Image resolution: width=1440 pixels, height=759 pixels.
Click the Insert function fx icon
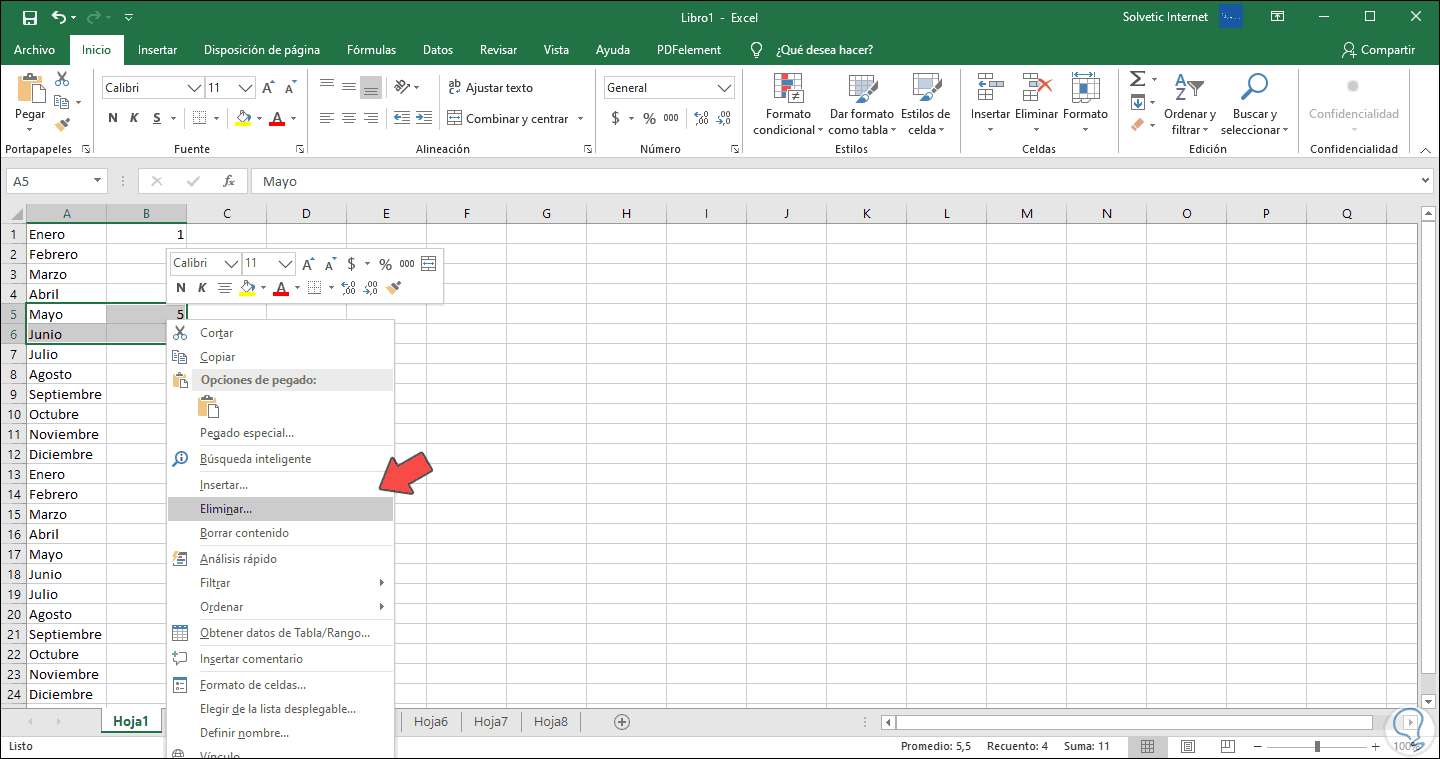pyautogui.click(x=229, y=181)
